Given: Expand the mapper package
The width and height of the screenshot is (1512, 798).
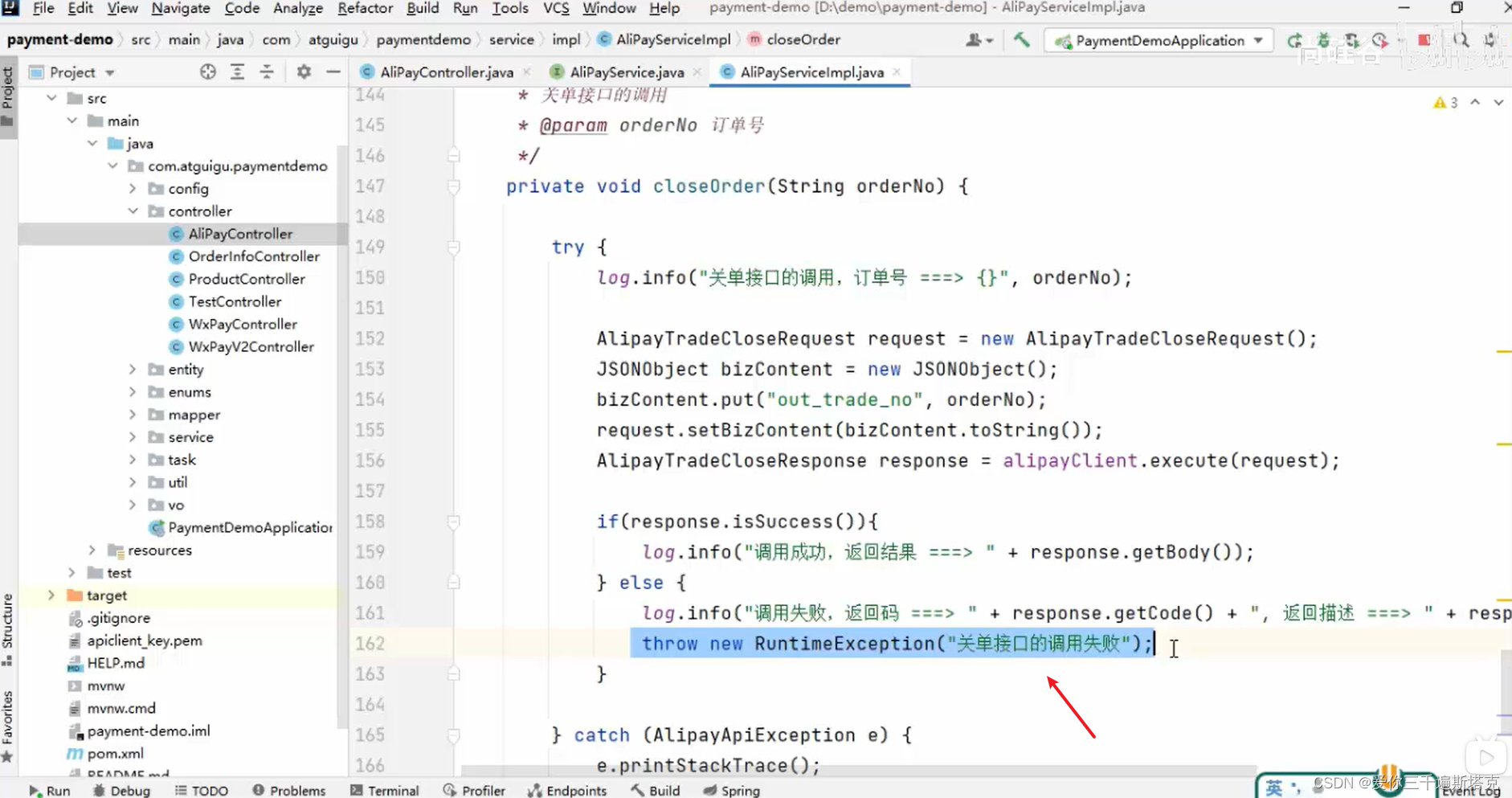Looking at the screenshot, I should 133,414.
